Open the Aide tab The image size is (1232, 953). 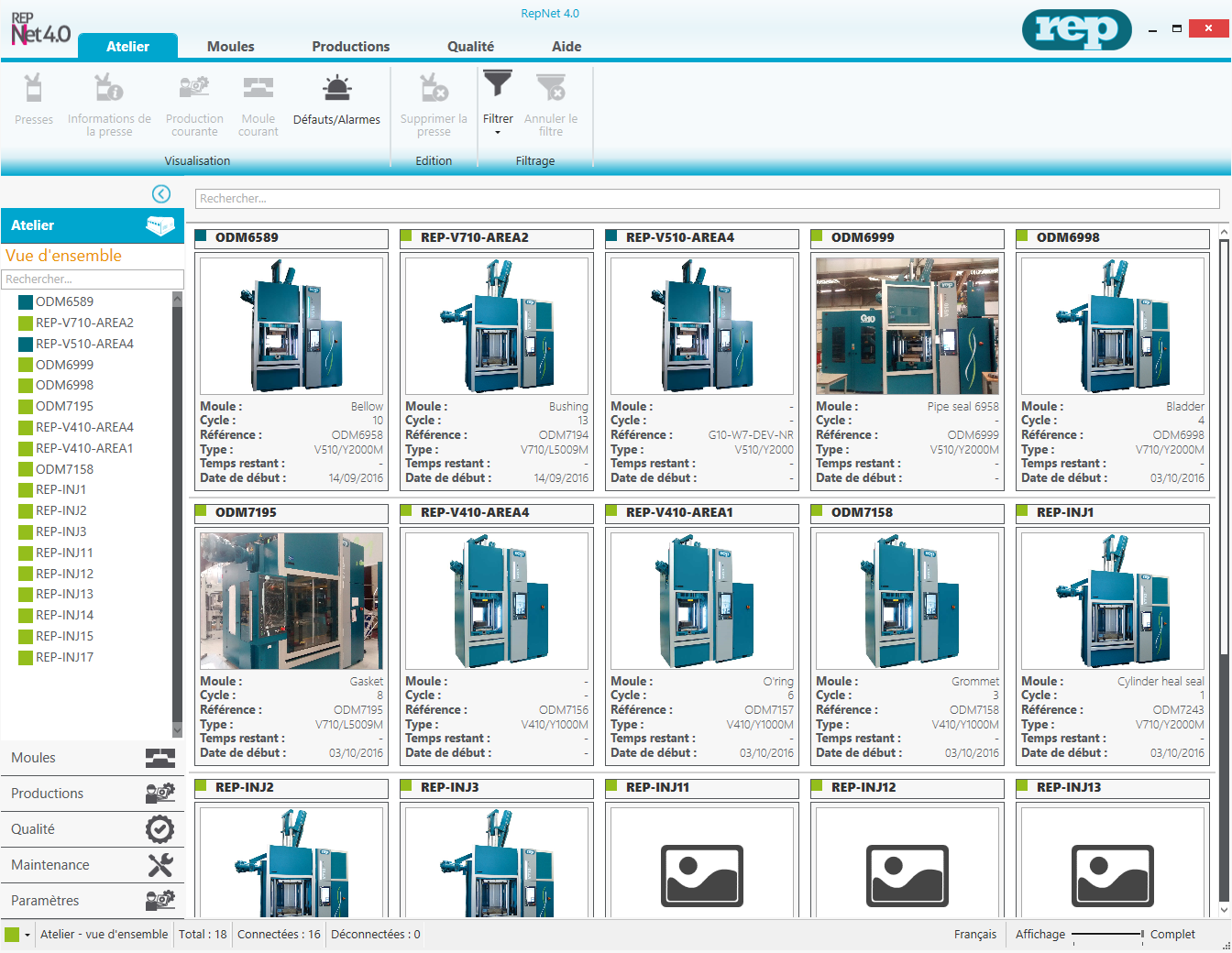tap(566, 46)
